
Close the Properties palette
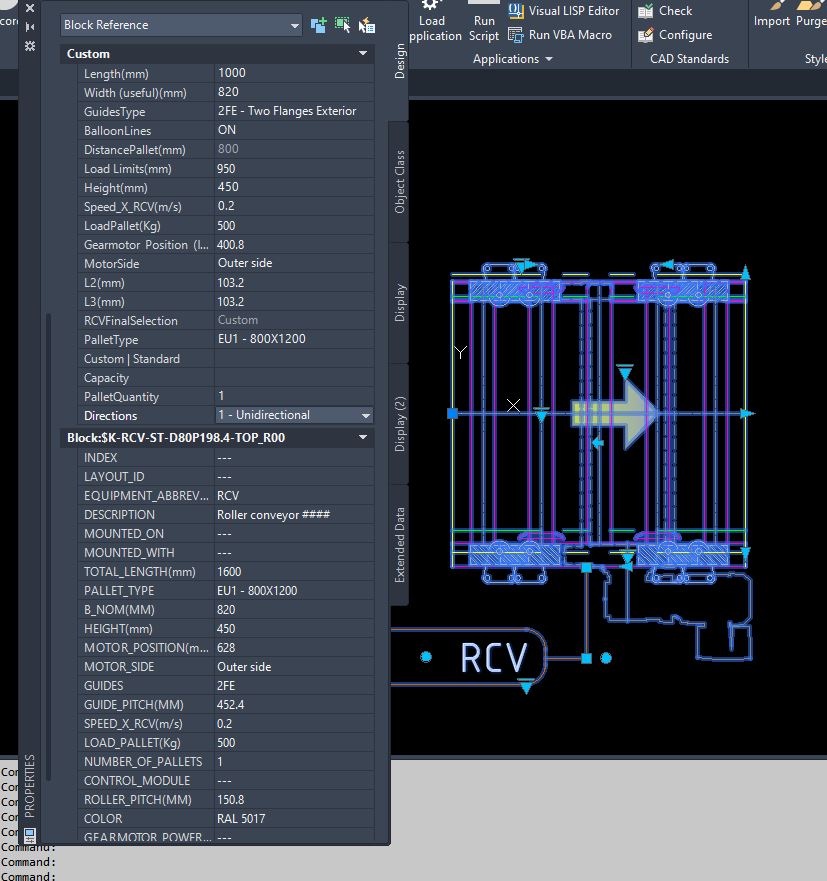coord(29,8)
